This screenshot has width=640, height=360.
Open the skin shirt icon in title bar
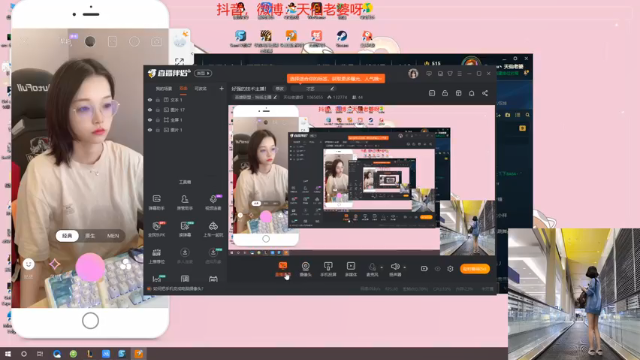tap(450, 73)
